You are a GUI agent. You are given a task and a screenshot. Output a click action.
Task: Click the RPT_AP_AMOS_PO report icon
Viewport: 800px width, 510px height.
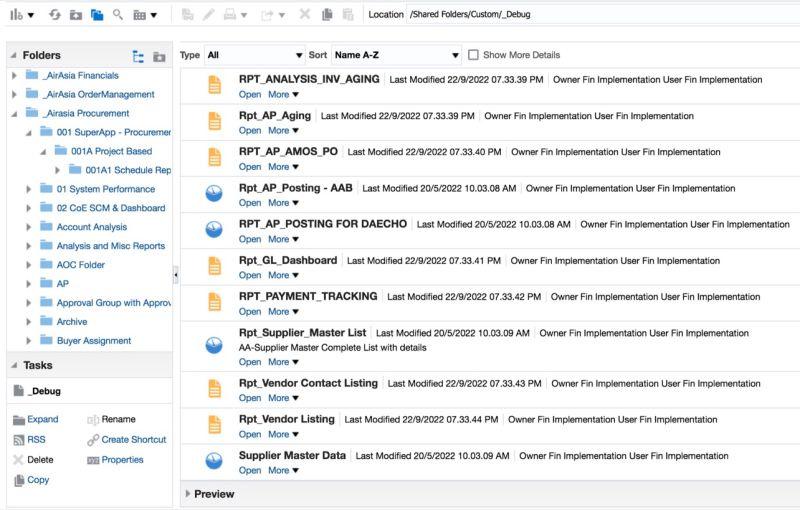coord(214,157)
